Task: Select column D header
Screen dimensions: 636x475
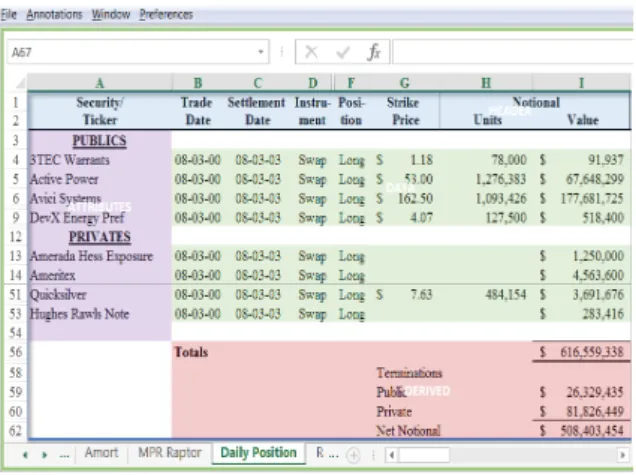Action: tap(312, 83)
